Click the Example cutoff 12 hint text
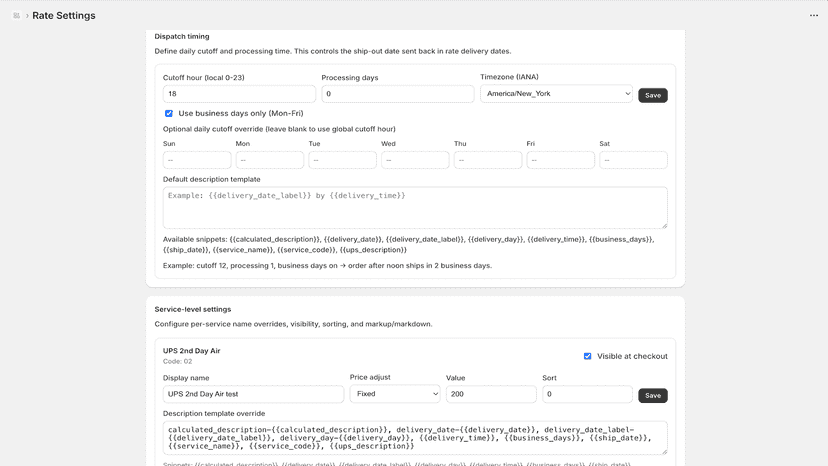The height and width of the screenshot is (466, 828). 327,266
